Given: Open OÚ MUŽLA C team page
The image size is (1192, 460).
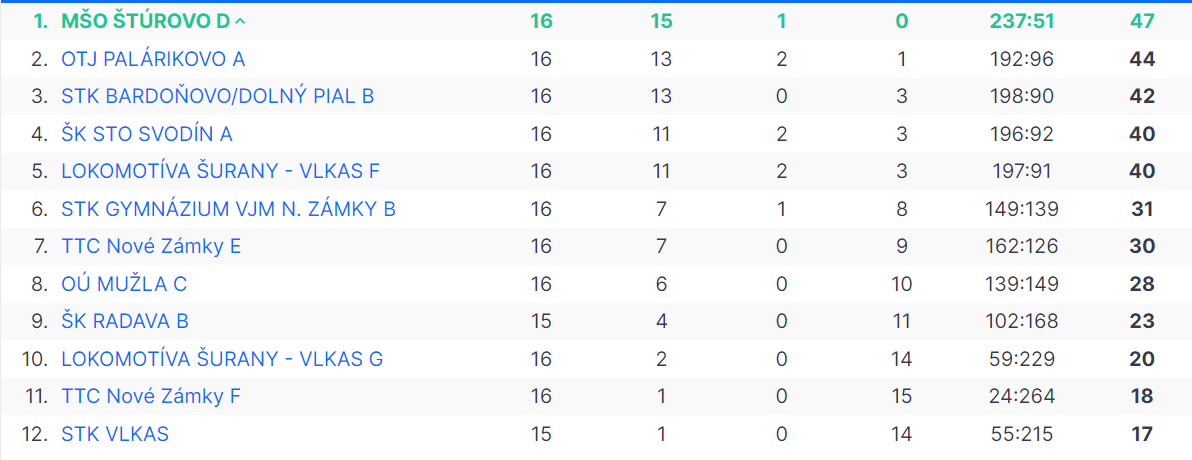Looking at the screenshot, I should 124,284.
